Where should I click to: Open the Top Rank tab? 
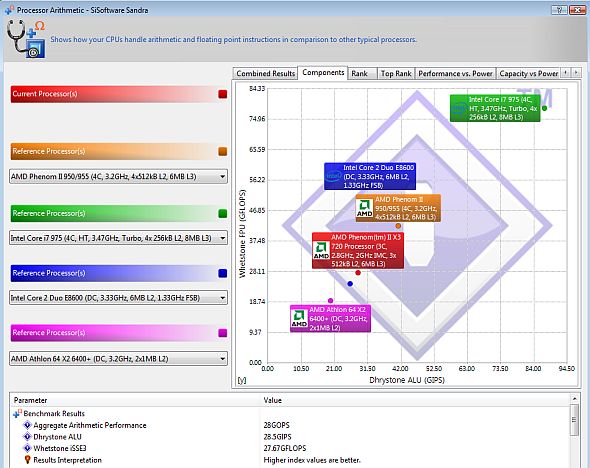coord(396,74)
